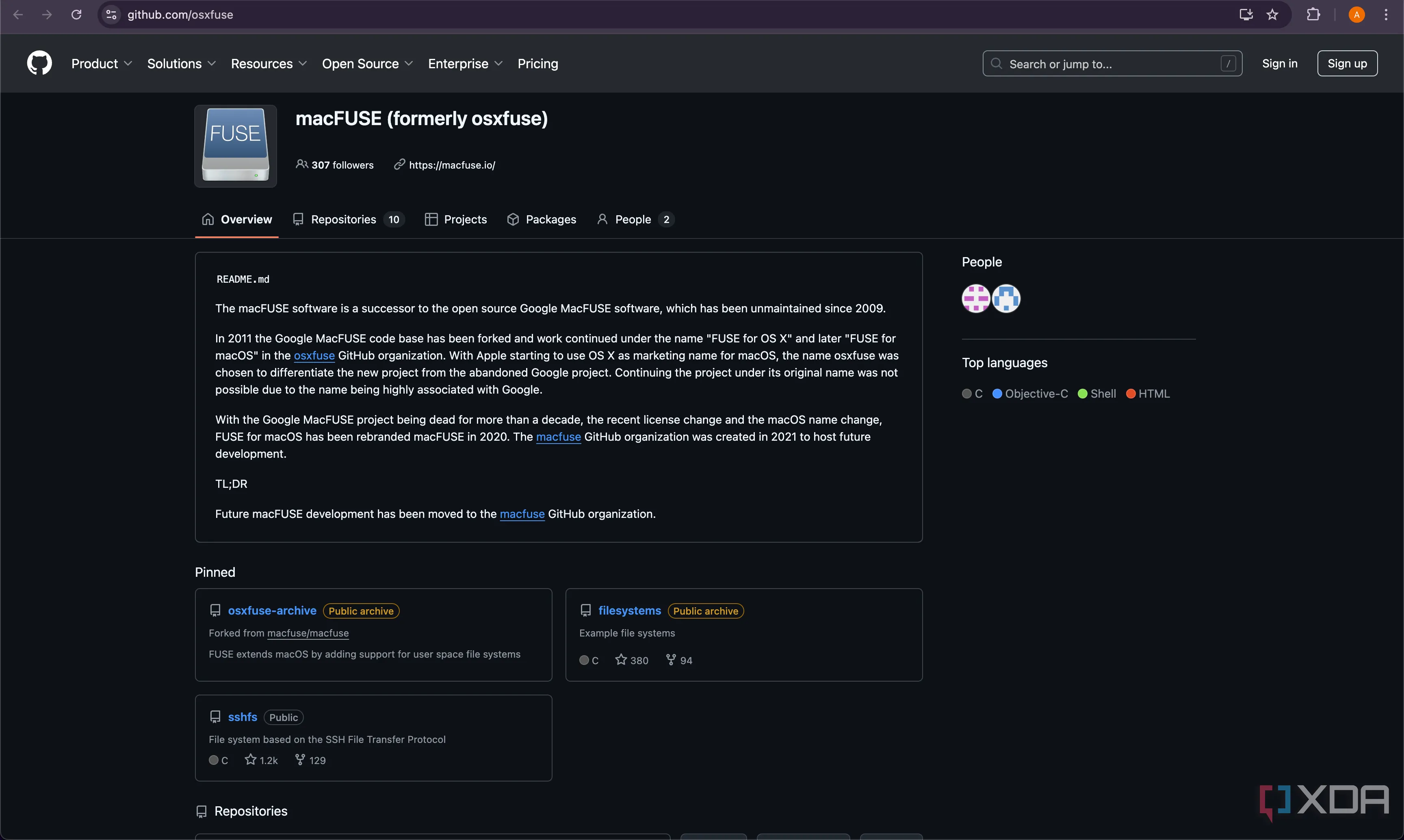Click the slash shortcut key hint in search
Image resolution: width=1404 pixels, height=840 pixels.
point(1228,63)
